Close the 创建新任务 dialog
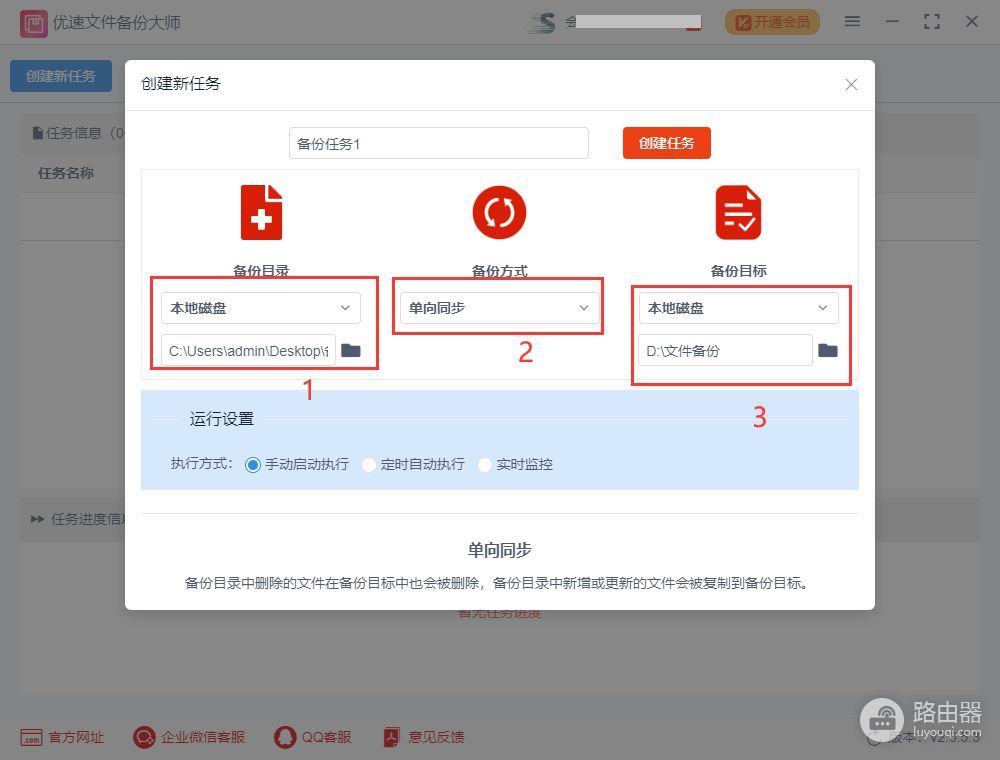This screenshot has height=760, width=1000. click(x=851, y=85)
